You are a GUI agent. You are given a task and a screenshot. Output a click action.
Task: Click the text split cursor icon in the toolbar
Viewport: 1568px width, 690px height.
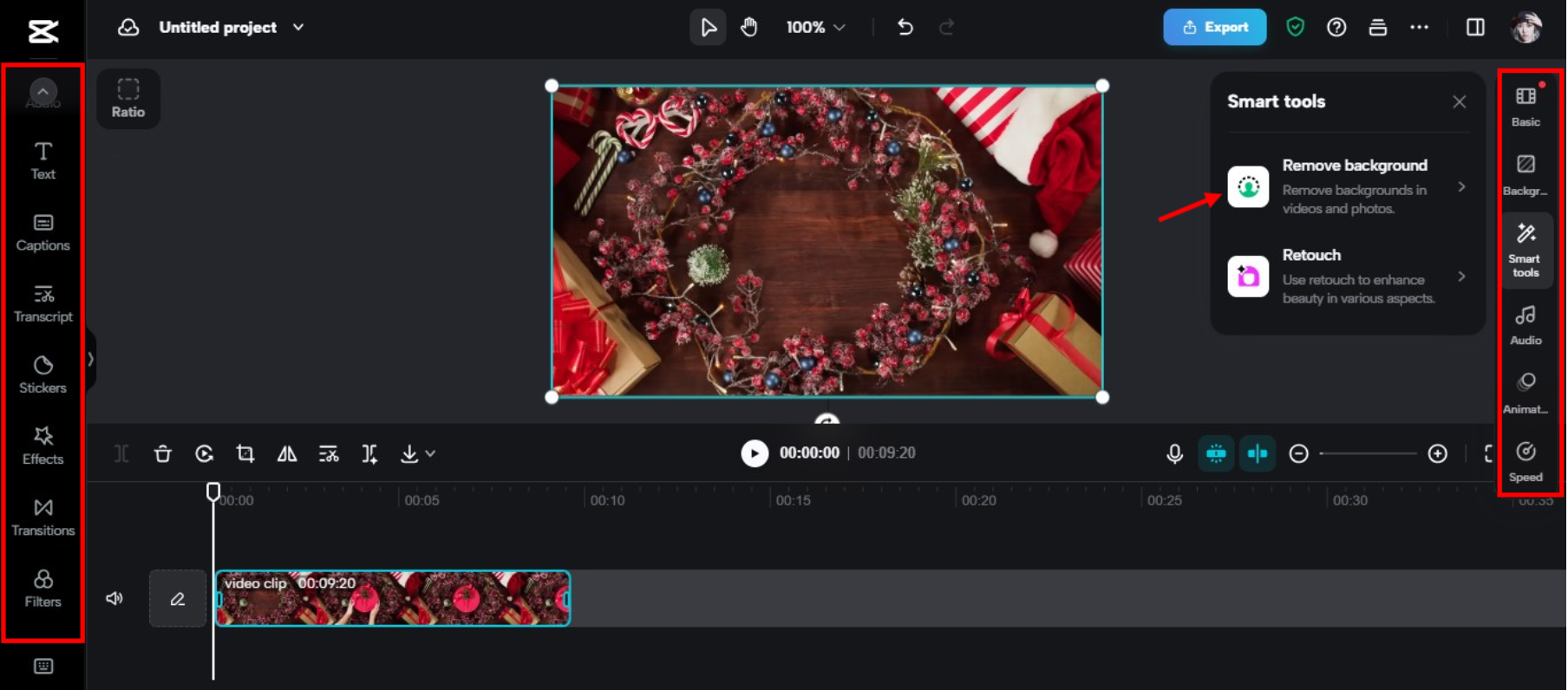click(369, 453)
